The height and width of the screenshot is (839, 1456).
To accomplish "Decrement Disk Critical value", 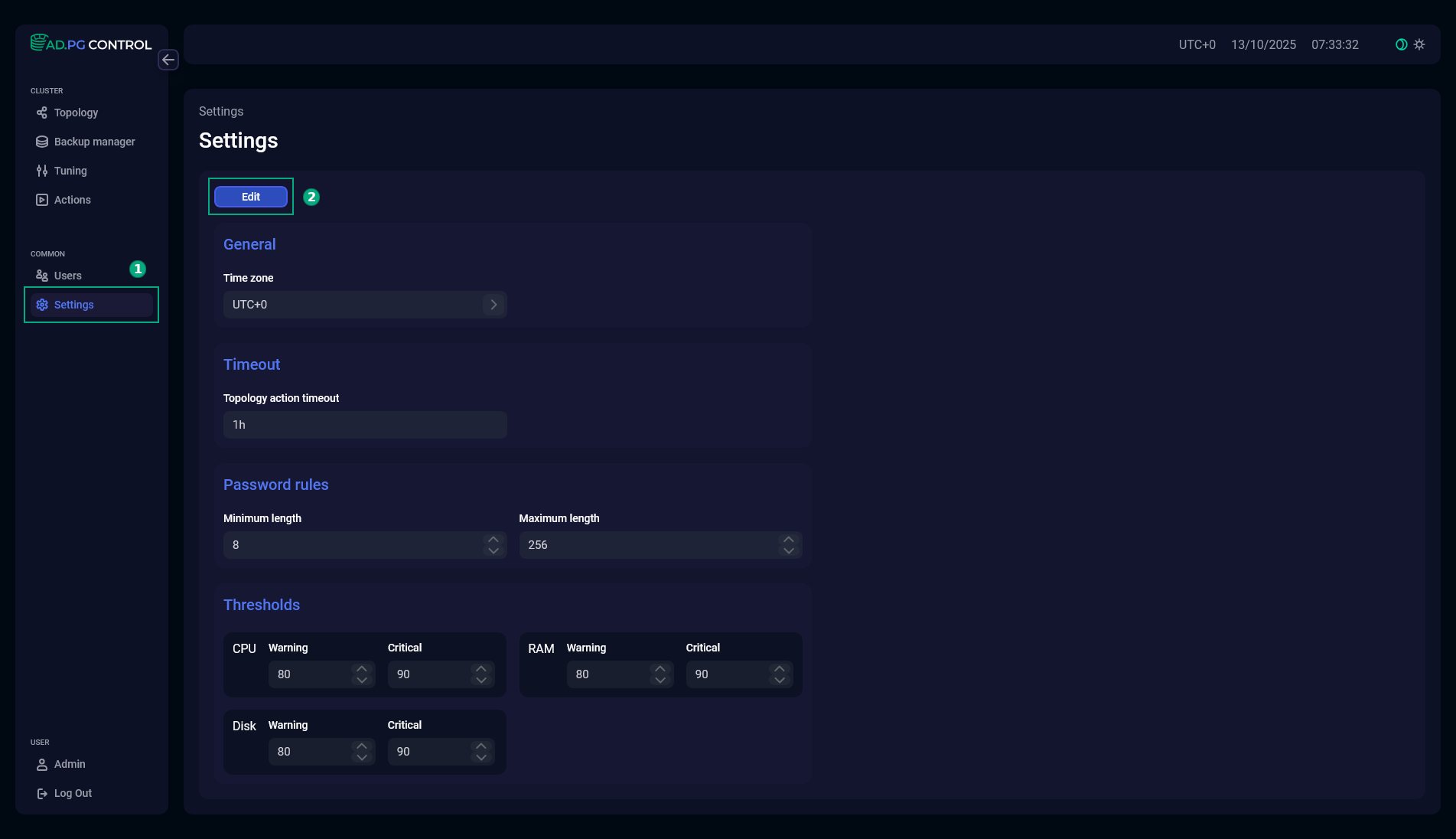I will click(481, 757).
